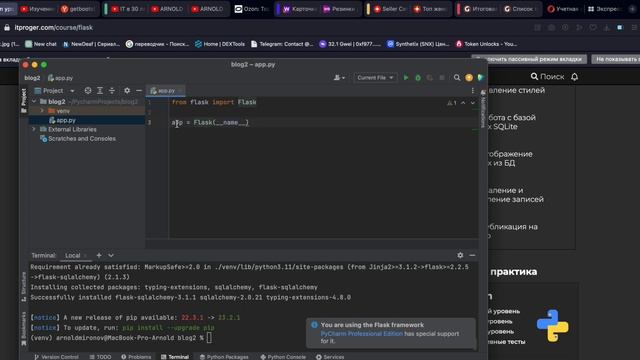The image size is (640, 360).
Task: Select opened file target icon in Project panel
Action: [88, 91]
